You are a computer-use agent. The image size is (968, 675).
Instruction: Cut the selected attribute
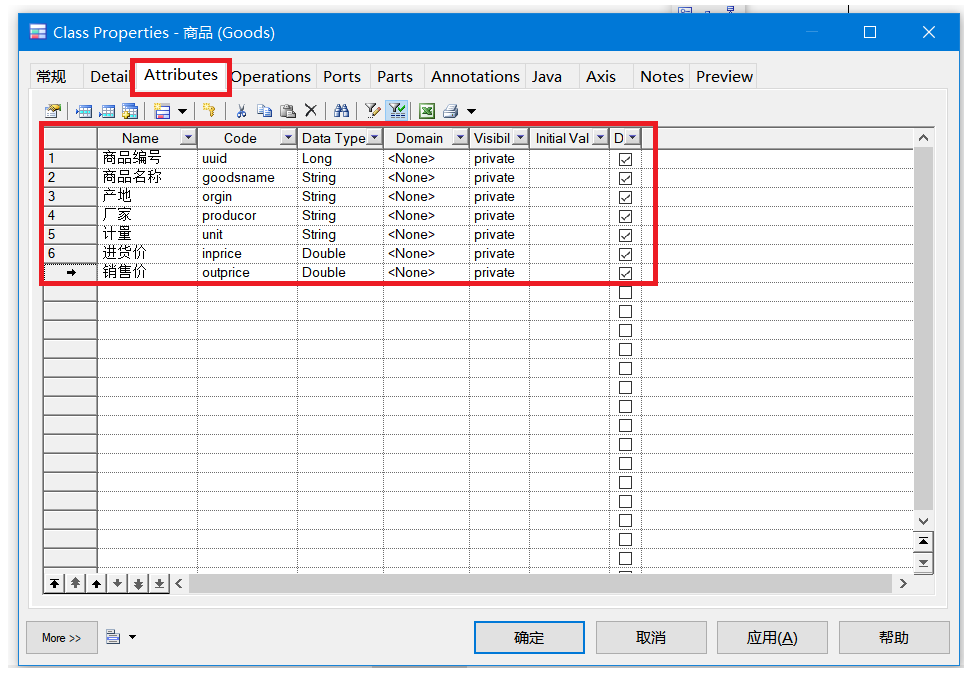(242, 110)
